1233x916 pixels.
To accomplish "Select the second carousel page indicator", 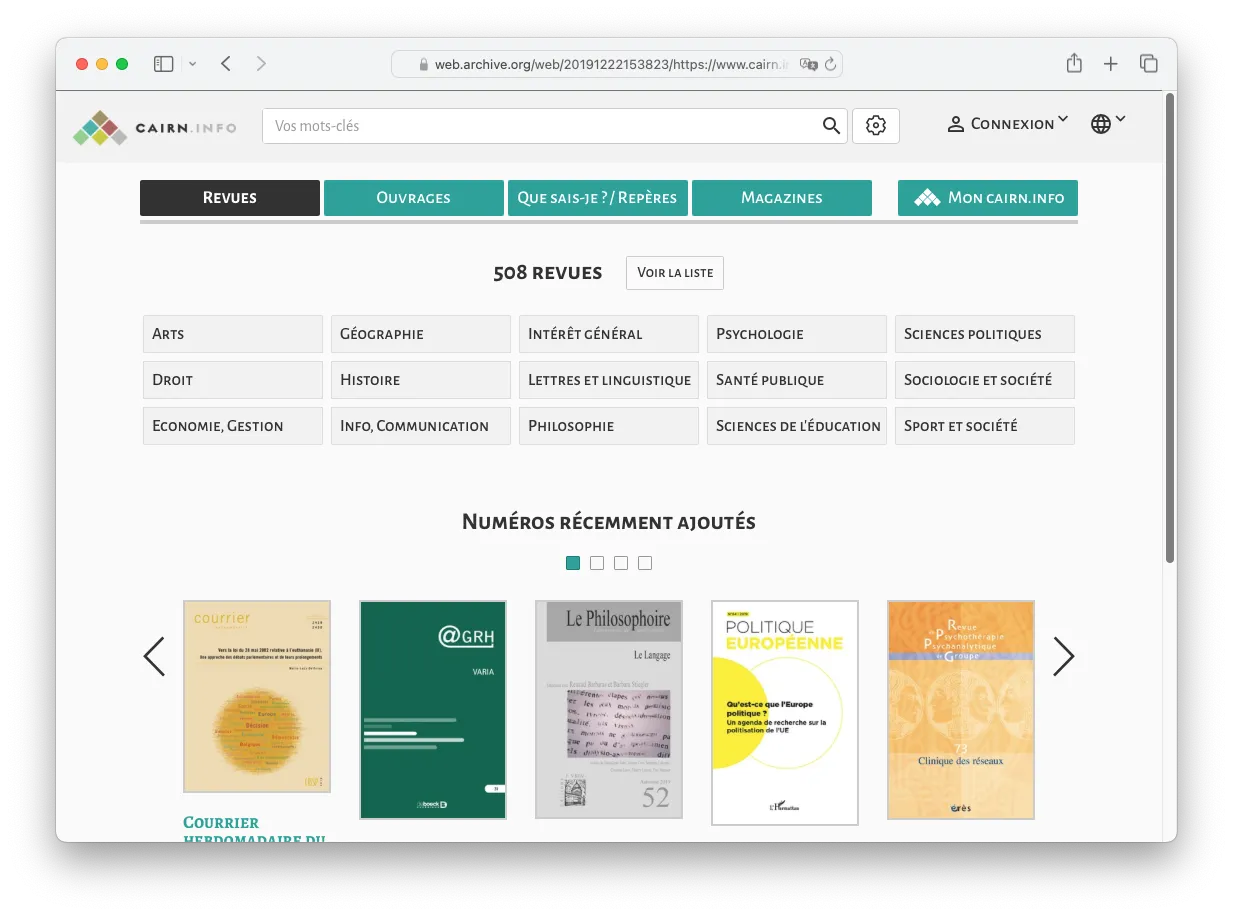I will 597,563.
